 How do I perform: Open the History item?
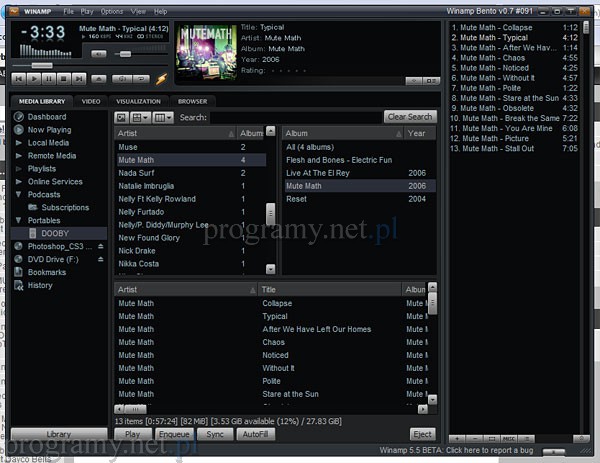pyautogui.click(x=40, y=285)
